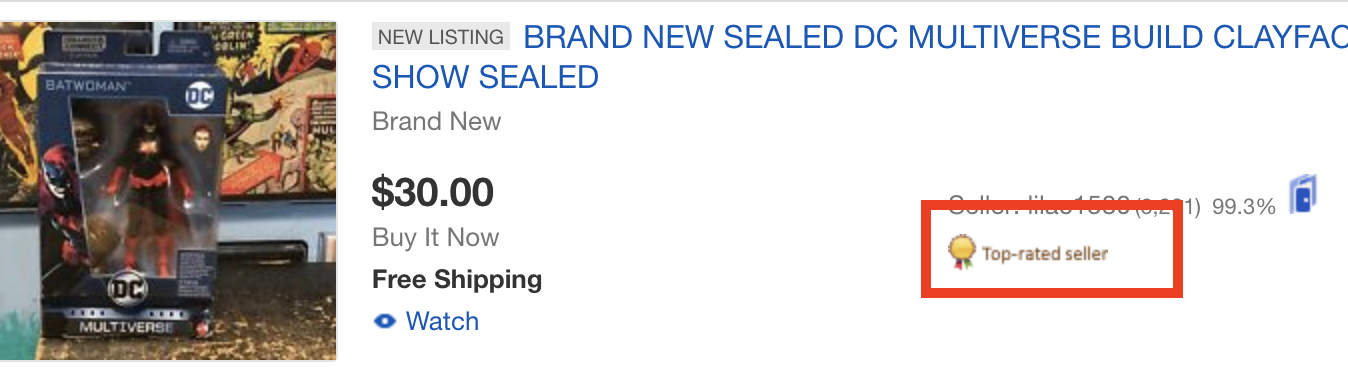Click the Buy It Now label

point(435,238)
